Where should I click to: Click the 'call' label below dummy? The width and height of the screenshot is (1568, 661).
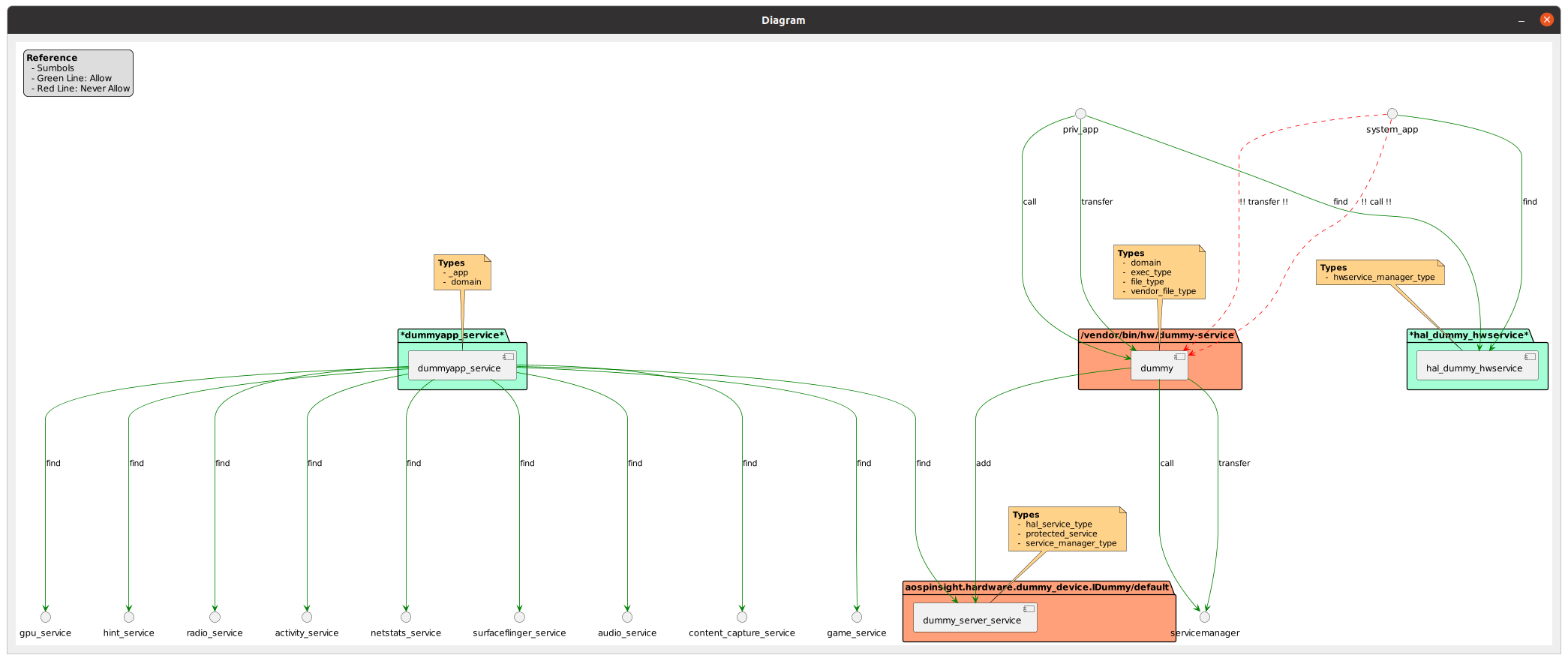click(1167, 464)
